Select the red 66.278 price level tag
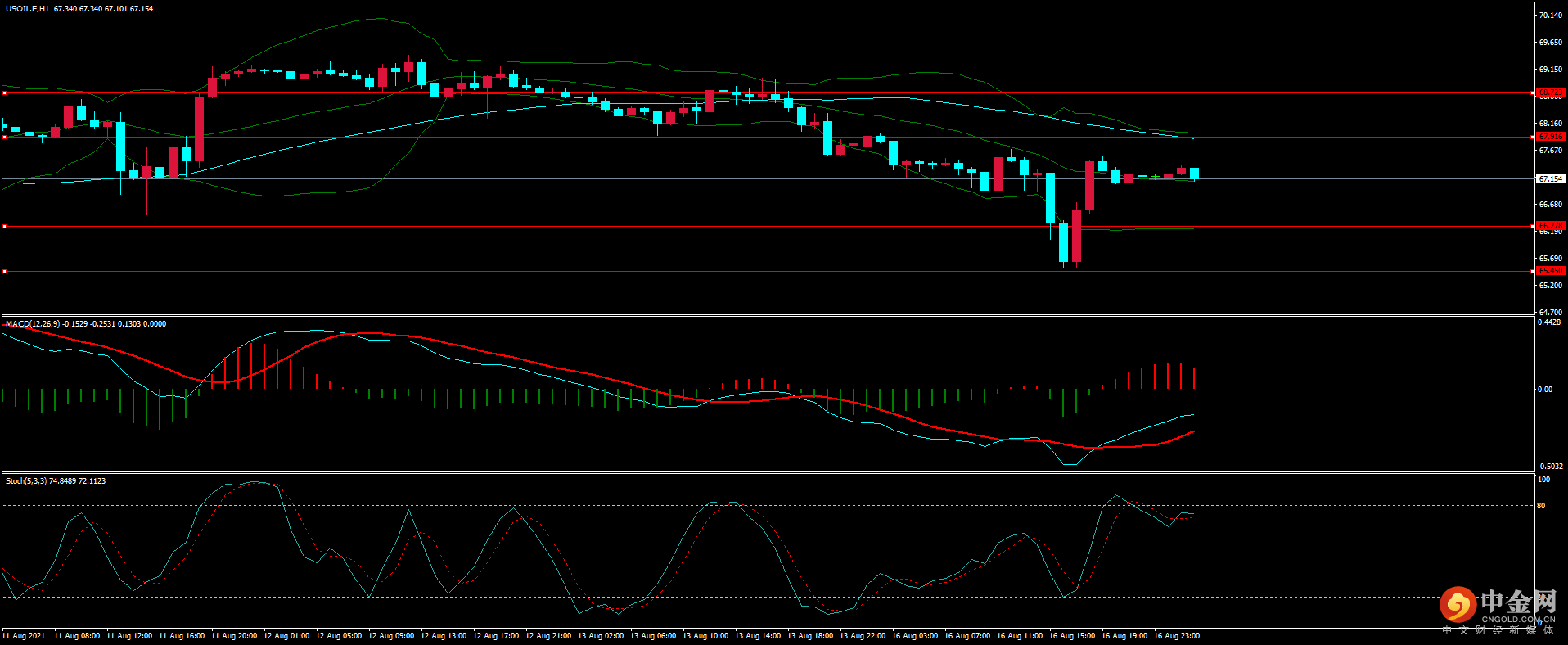This screenshot has height=645, width=1568. tap(1551, 226)
